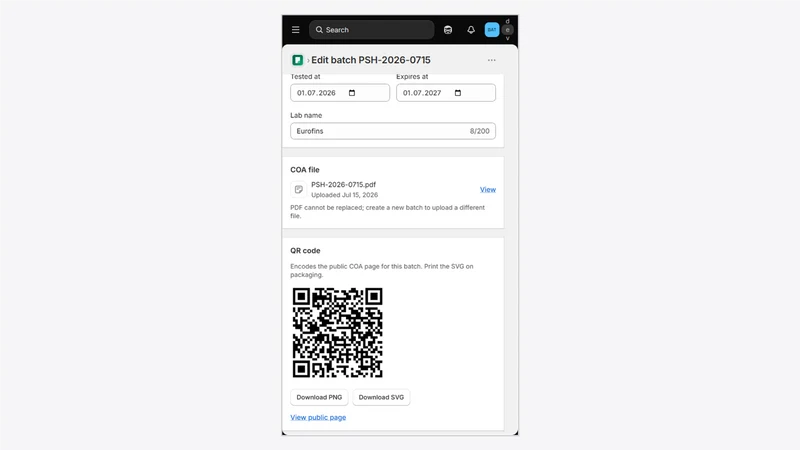Click the PSH-2026-0715.pdf file name
This screenshot has width=800, height=450.
click(343, 185)
